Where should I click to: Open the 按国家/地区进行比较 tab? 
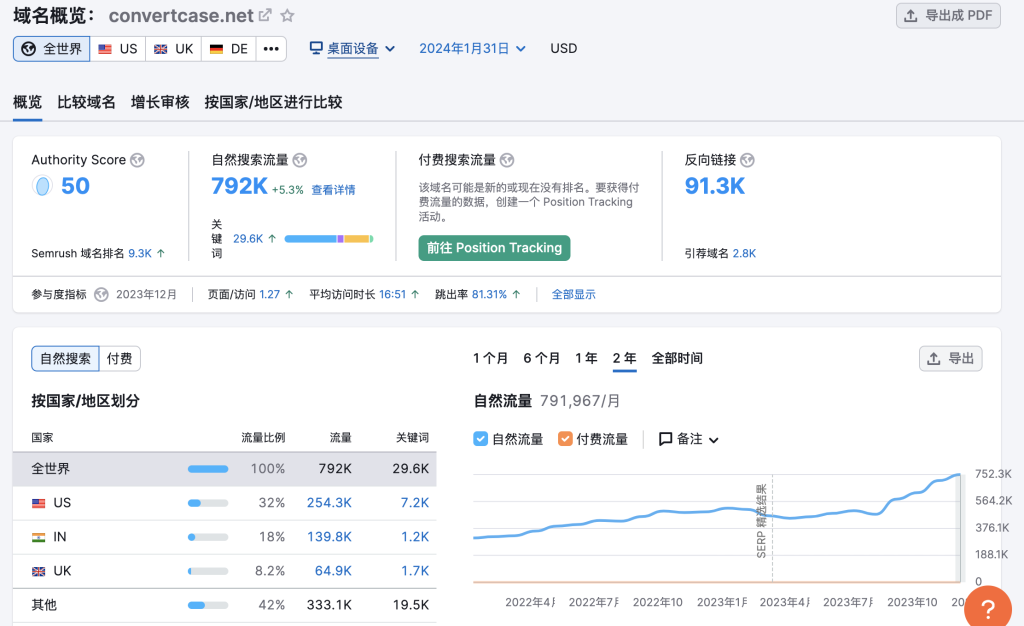273,102
